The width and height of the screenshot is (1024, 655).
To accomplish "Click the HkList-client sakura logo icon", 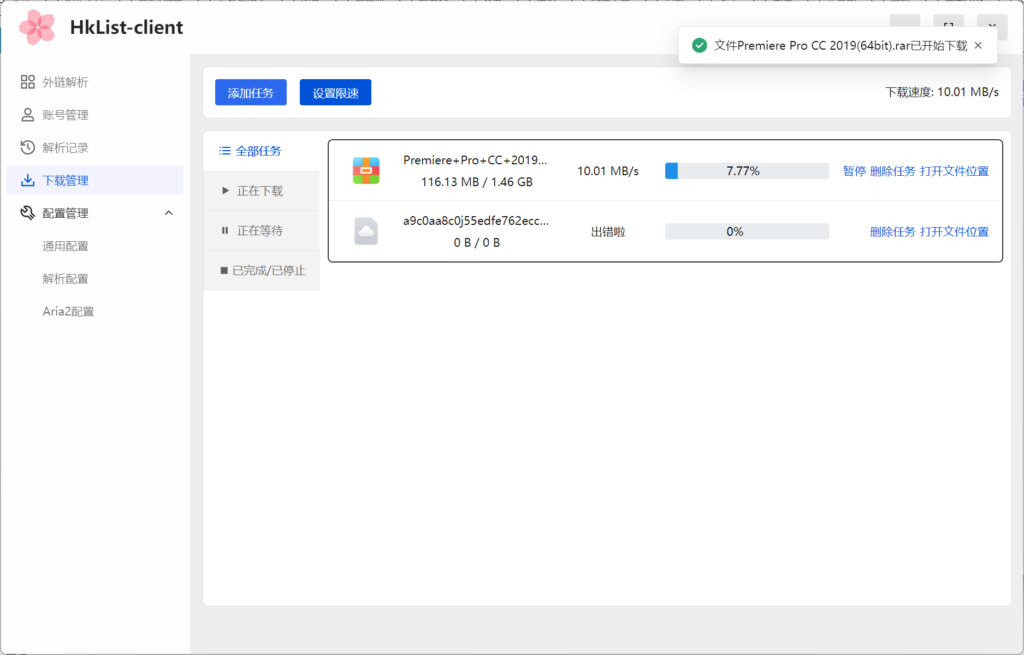I will click(37, 27).
